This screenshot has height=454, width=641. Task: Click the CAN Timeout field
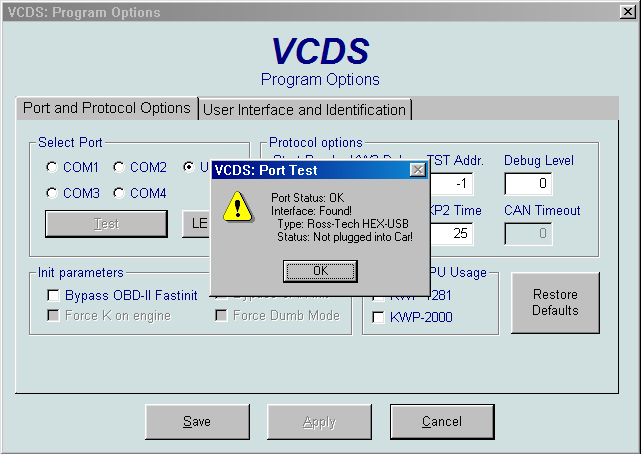[528, 233]
